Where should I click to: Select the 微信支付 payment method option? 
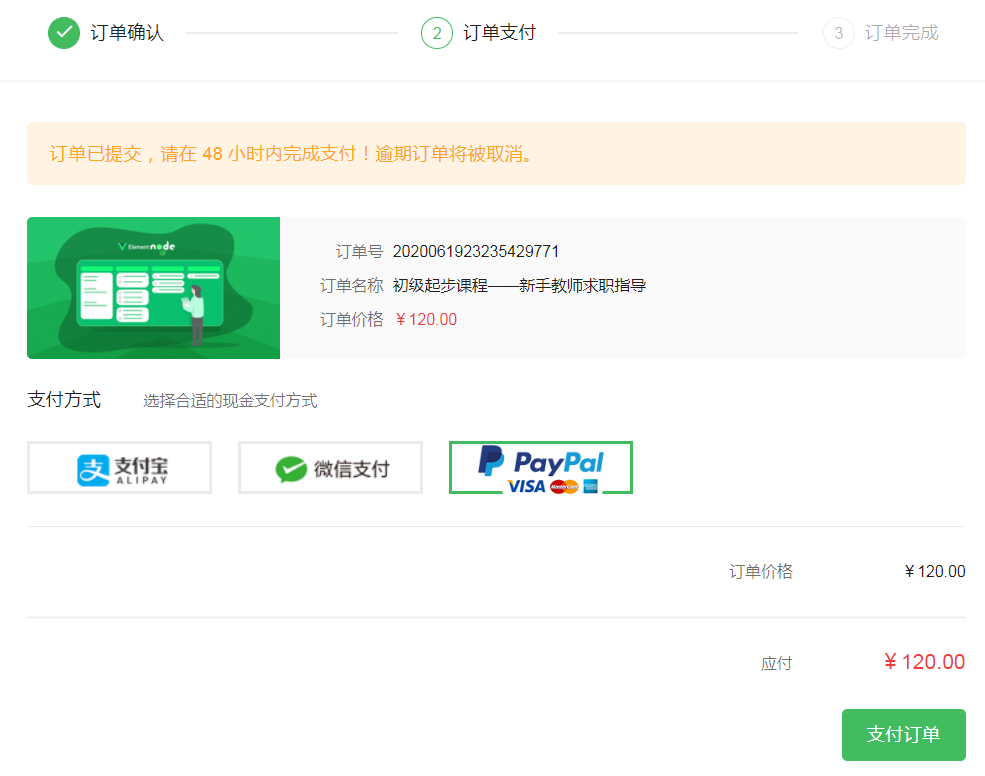[330, 467]
